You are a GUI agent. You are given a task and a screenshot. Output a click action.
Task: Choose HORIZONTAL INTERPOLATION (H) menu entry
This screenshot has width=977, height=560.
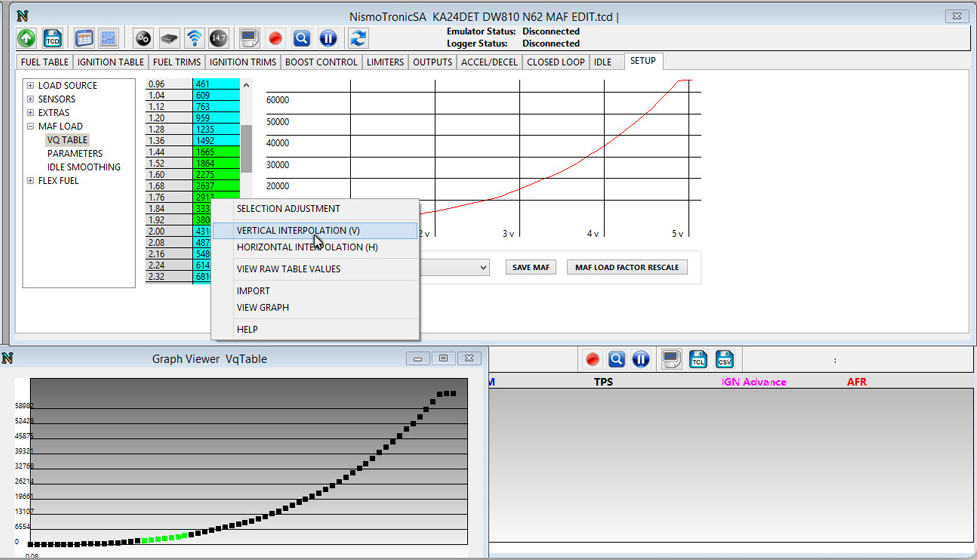pos(315,247)
